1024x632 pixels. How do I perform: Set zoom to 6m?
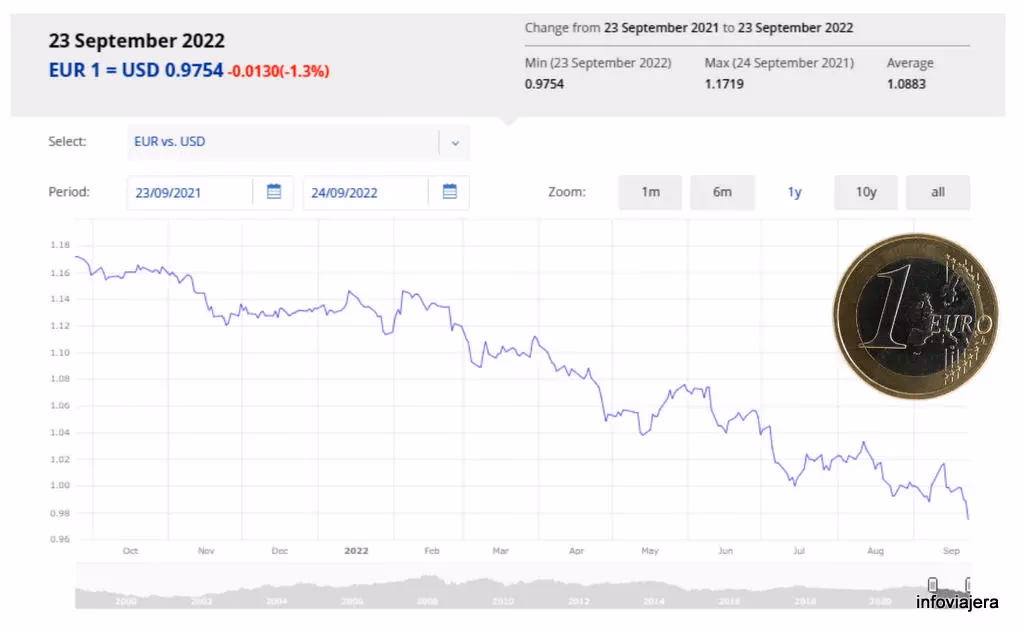(x=722, y=192)
